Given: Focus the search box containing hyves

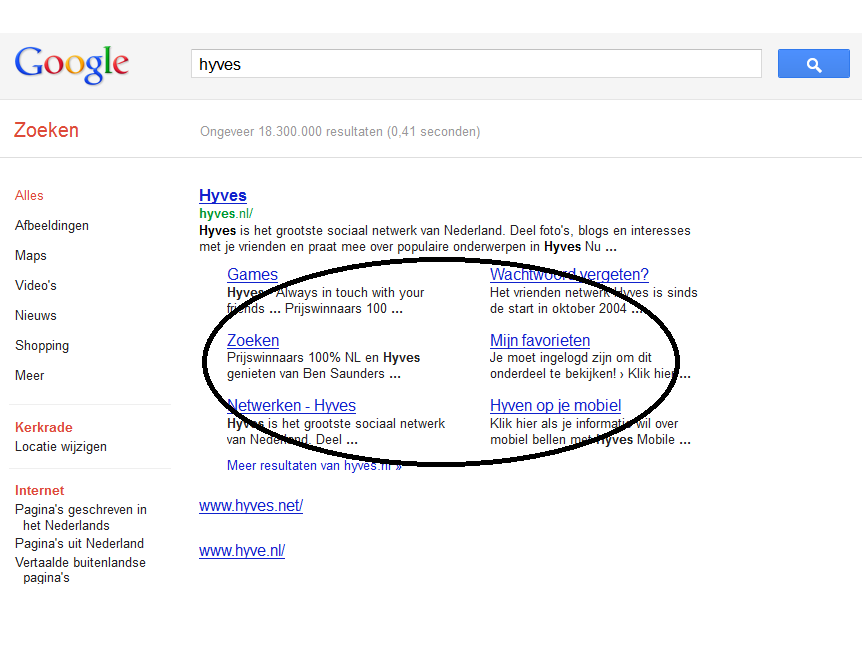Looking at the screenshot, I should pos(476,64).
